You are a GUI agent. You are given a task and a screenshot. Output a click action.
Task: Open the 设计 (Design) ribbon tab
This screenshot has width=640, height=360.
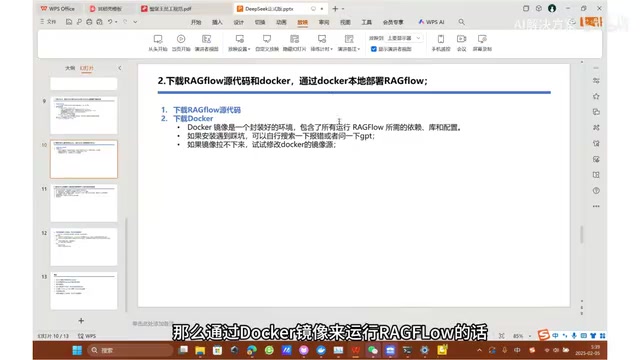(x=239, y=22)
